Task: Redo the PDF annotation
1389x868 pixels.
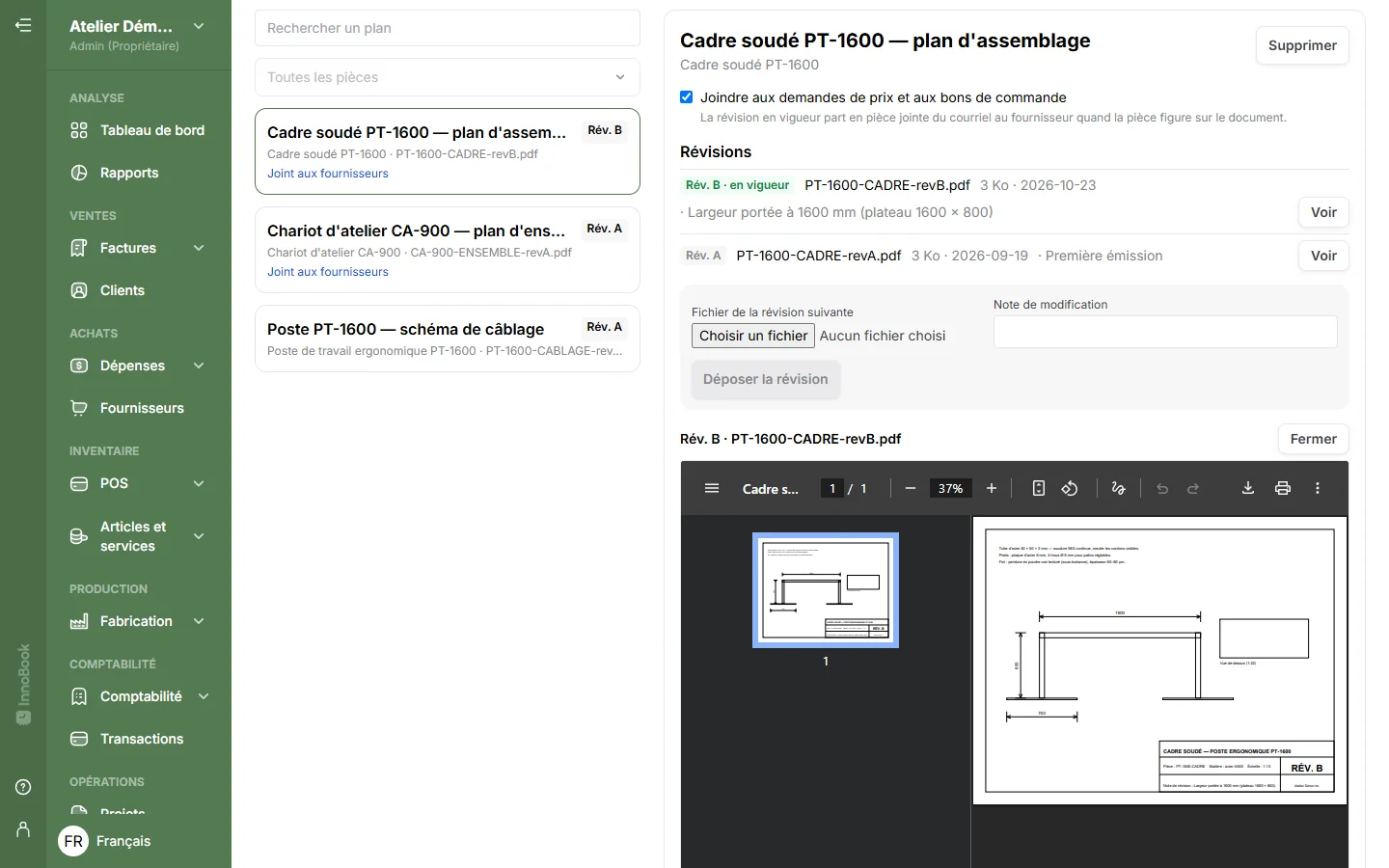Action: coord(1193,489)
